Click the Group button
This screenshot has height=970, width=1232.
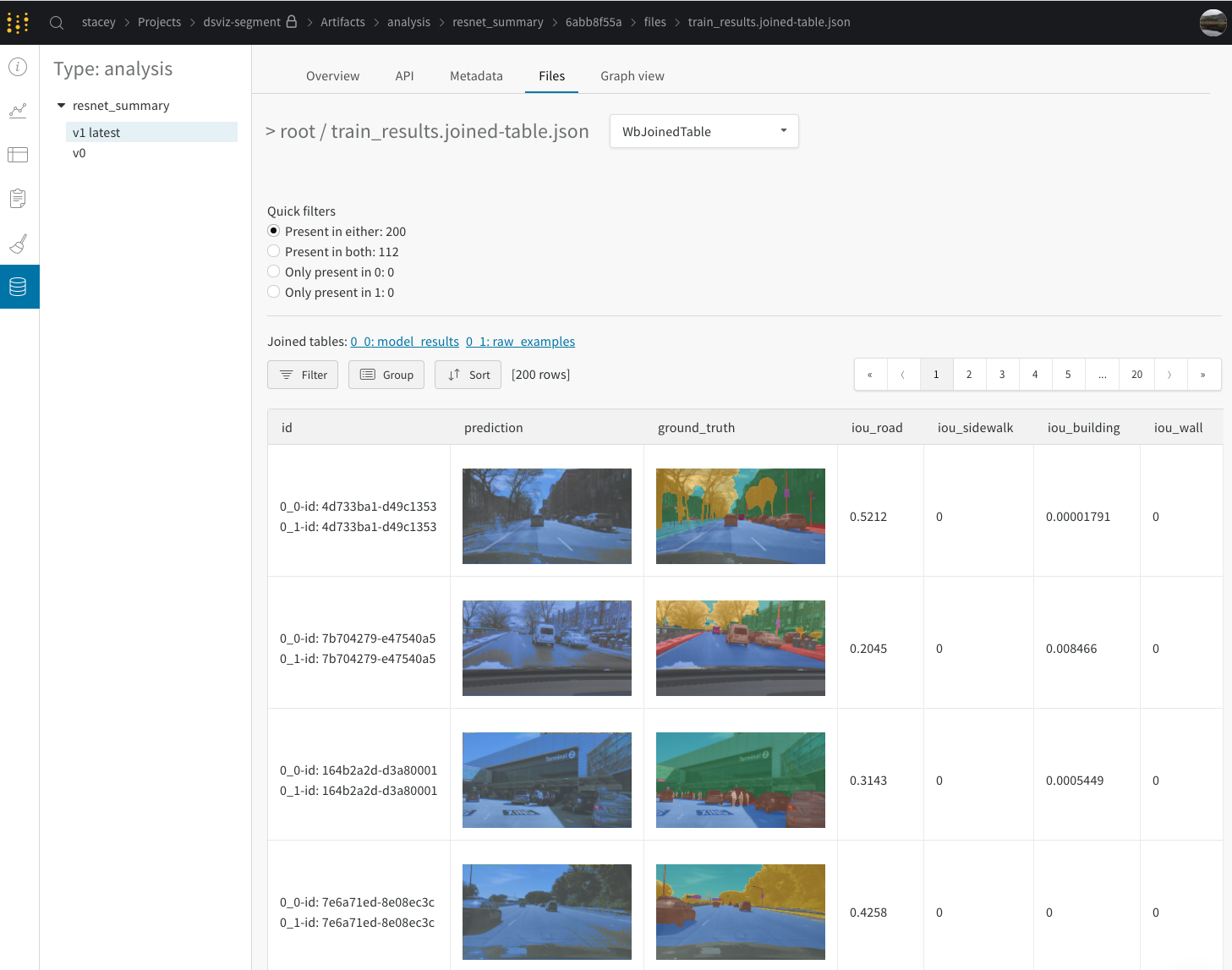(386, 375)
